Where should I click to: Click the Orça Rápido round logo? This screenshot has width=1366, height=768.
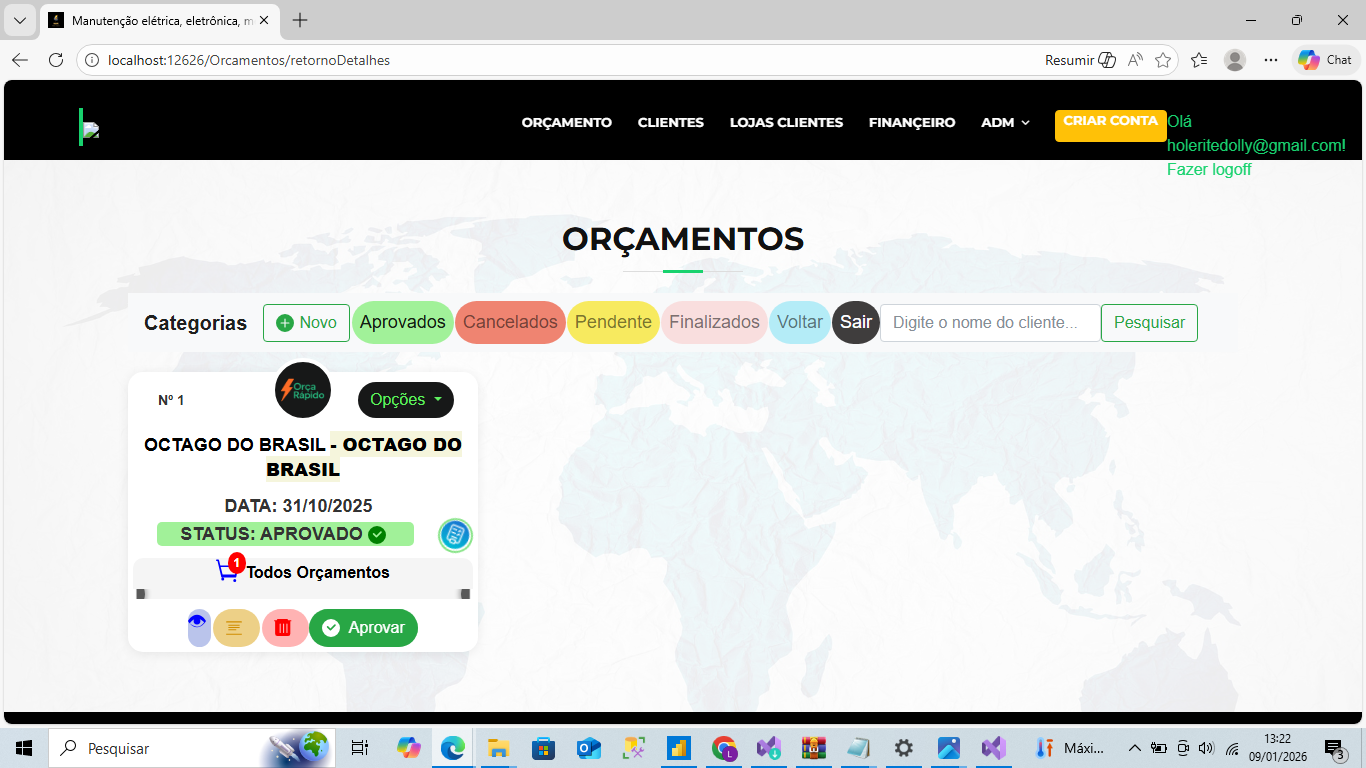(302, 390)
